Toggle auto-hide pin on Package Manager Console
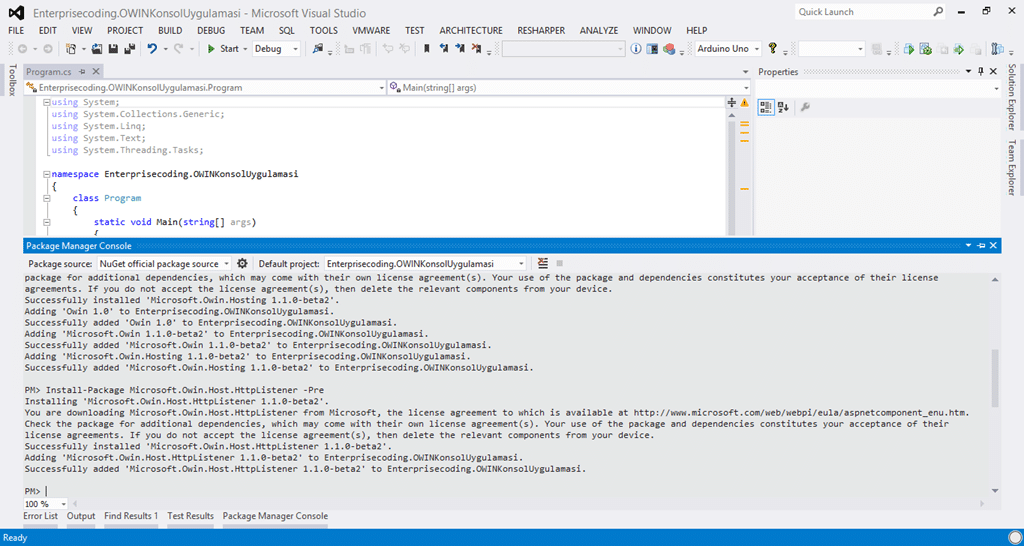 pos(980,246)
